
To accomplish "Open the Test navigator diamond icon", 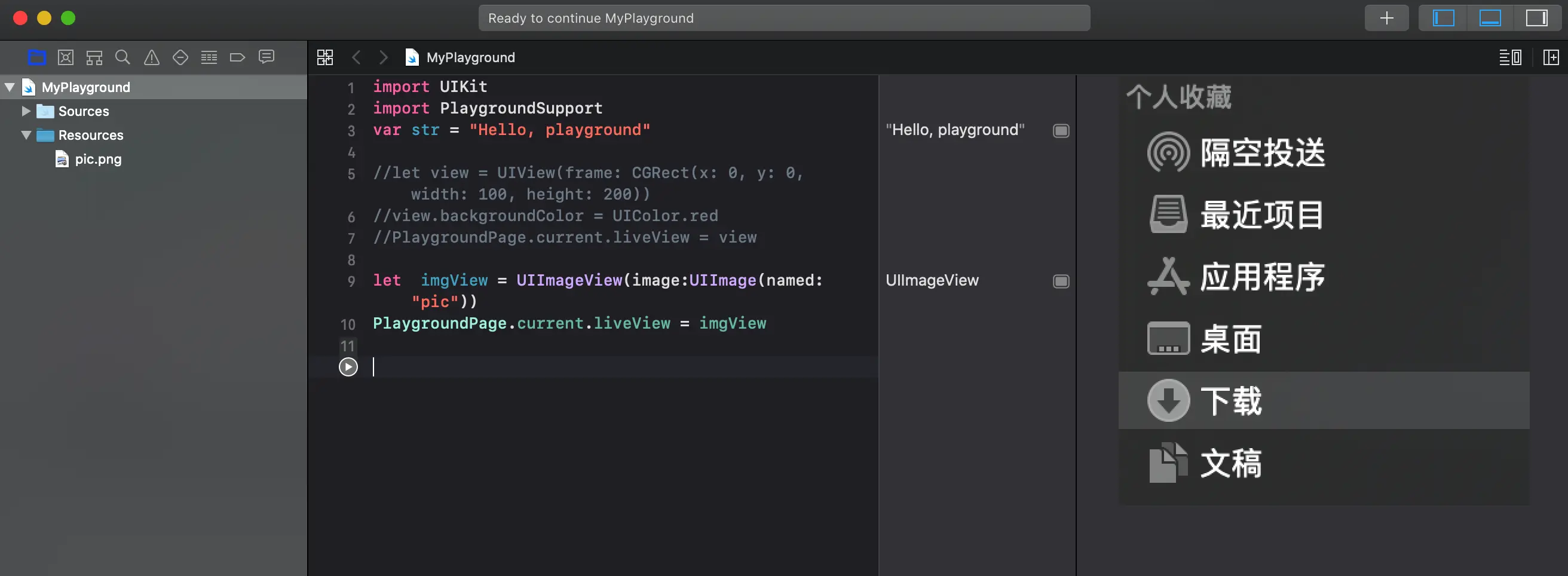I will tap(180, 58).
